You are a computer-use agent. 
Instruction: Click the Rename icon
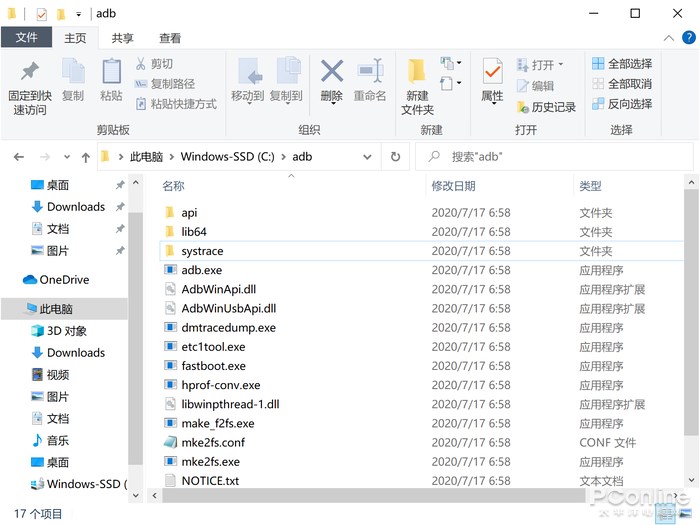coord(370,71)
